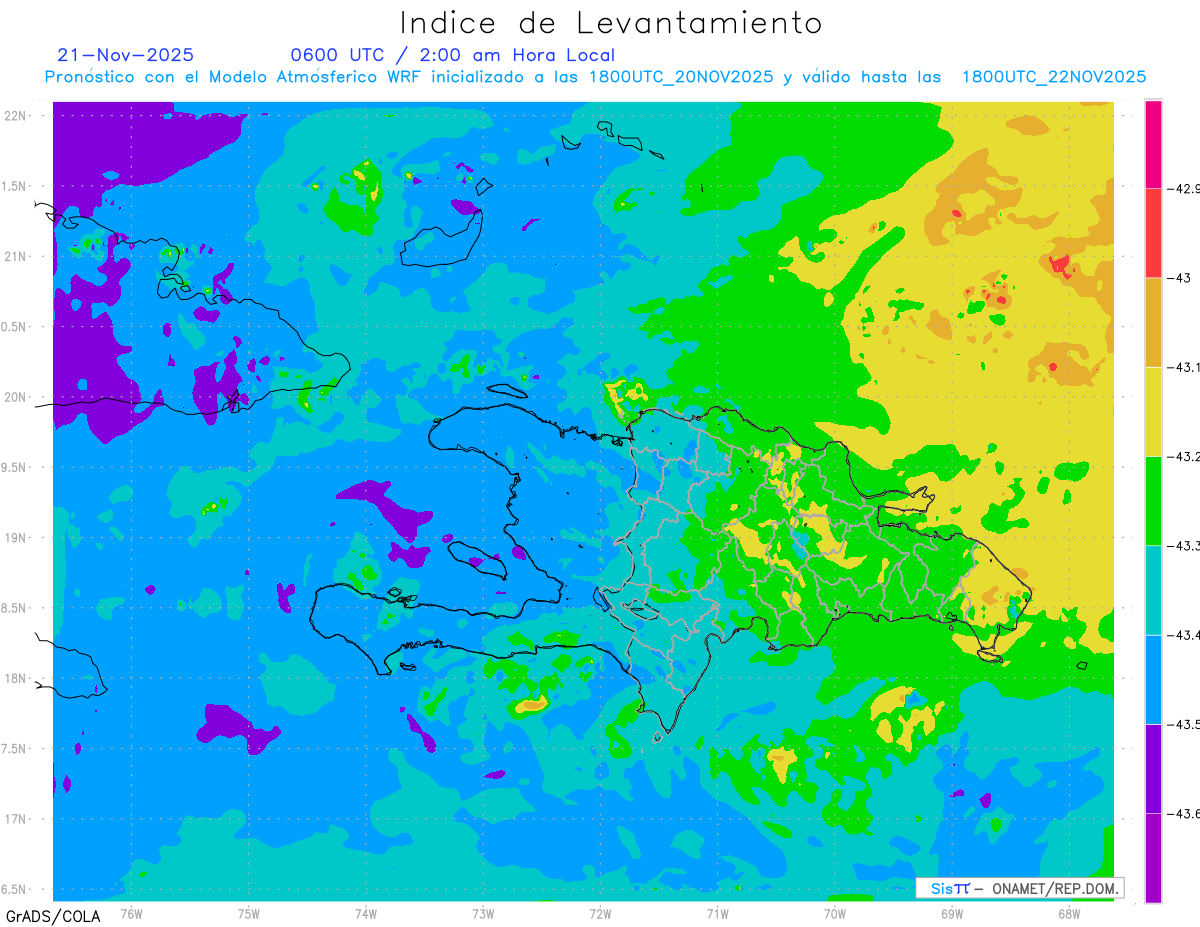
Task: Click the 21N latitude label
Action: pos(16,256)
